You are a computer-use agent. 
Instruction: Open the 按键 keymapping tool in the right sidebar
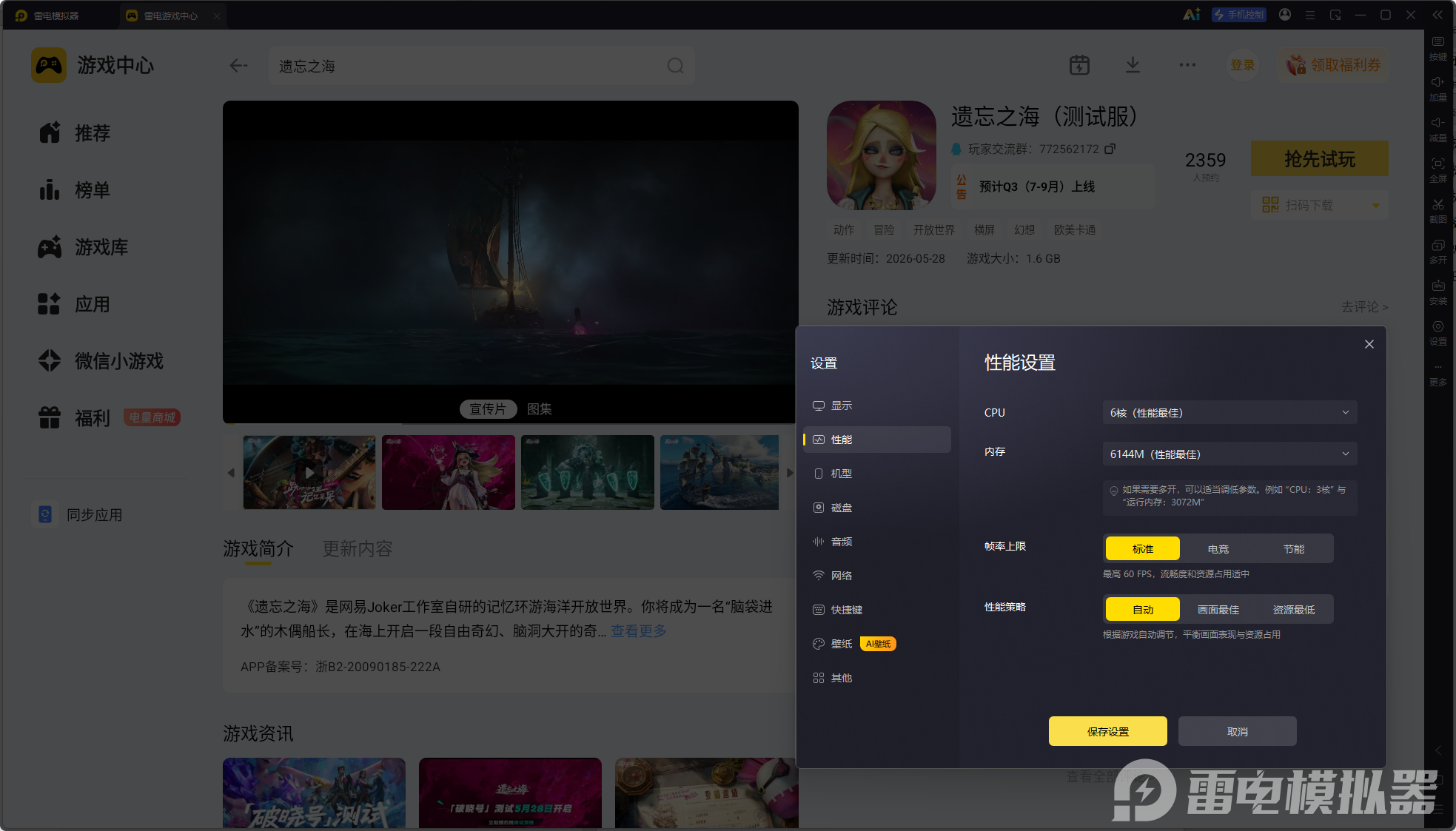[1437, 48]
